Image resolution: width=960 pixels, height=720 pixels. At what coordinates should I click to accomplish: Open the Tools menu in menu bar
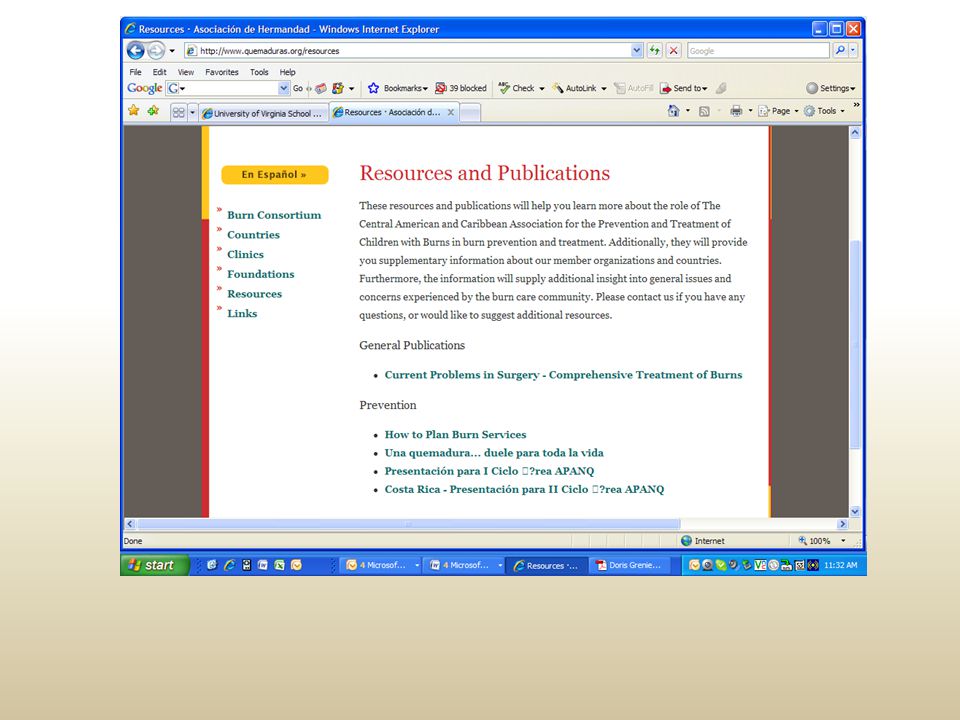[x=259, y=72]
